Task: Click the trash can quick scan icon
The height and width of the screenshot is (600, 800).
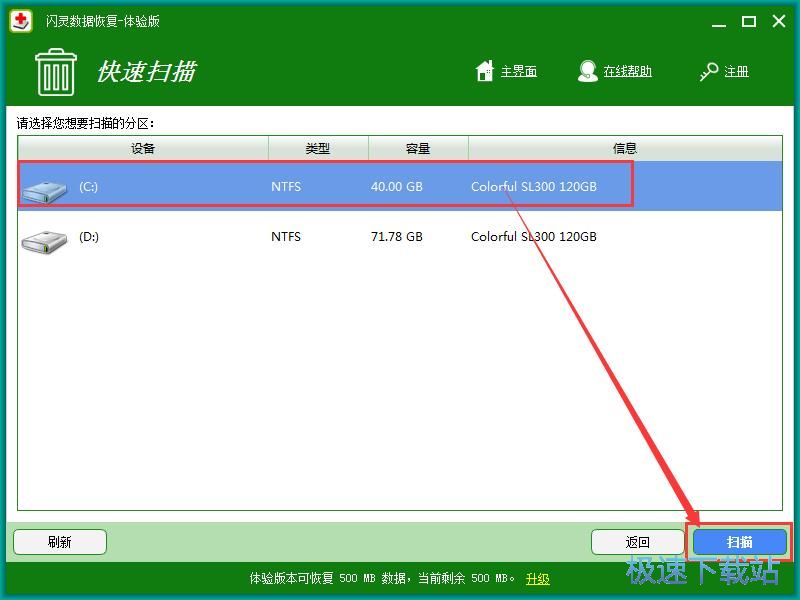Action: [56, 72]
